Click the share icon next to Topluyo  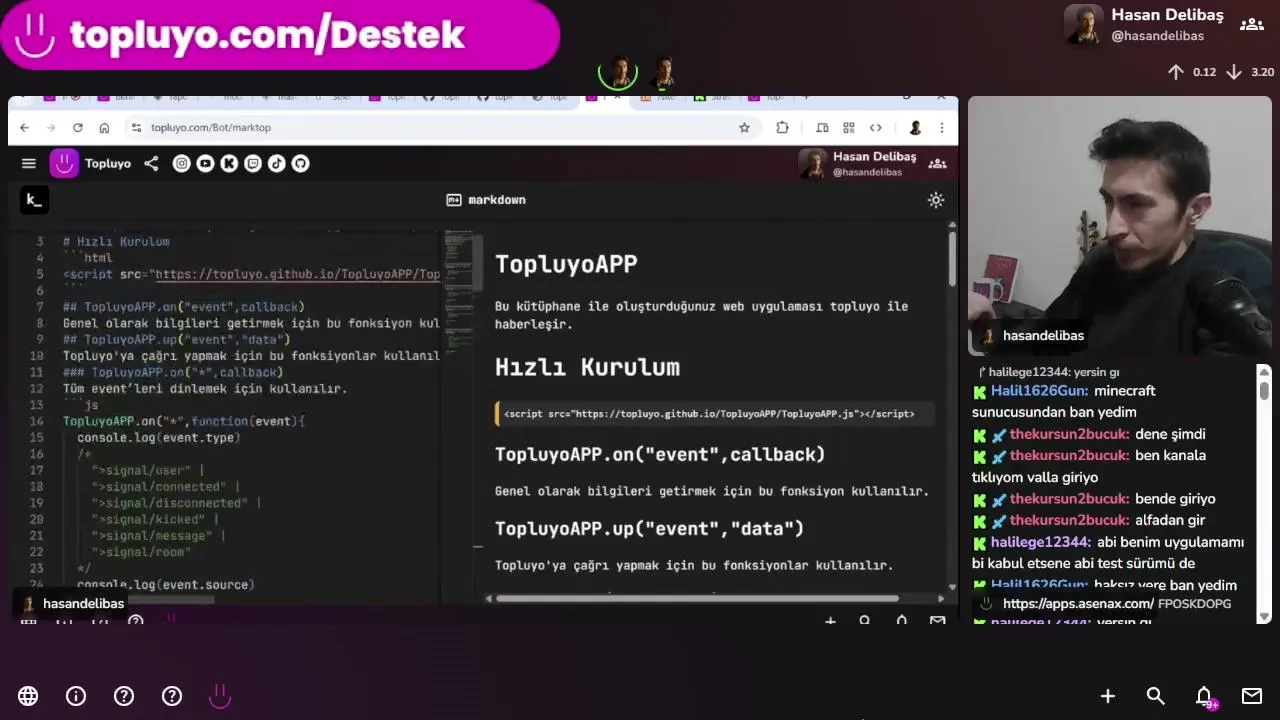click(x=151, y=163)
